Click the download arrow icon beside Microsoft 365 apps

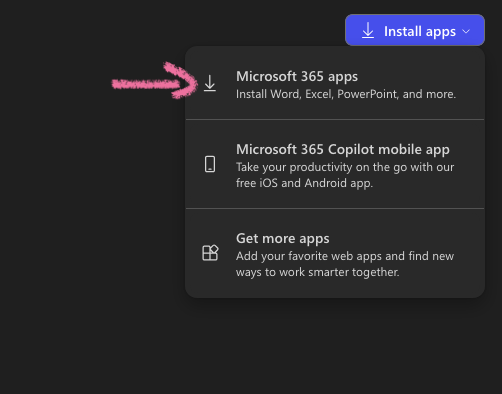(x=210, y=83)
